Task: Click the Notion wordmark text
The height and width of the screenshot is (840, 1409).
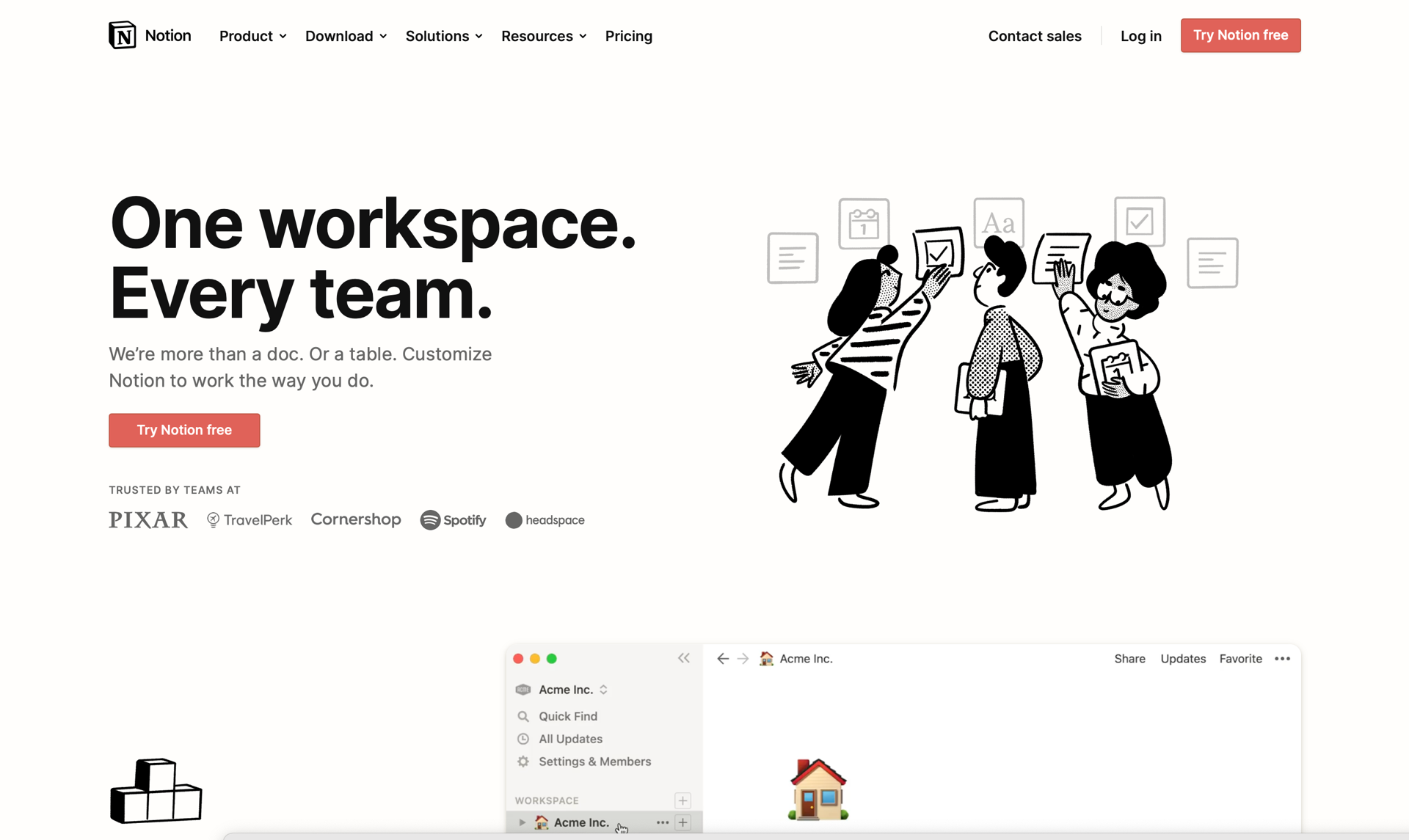Action: [x=168, y=35]
